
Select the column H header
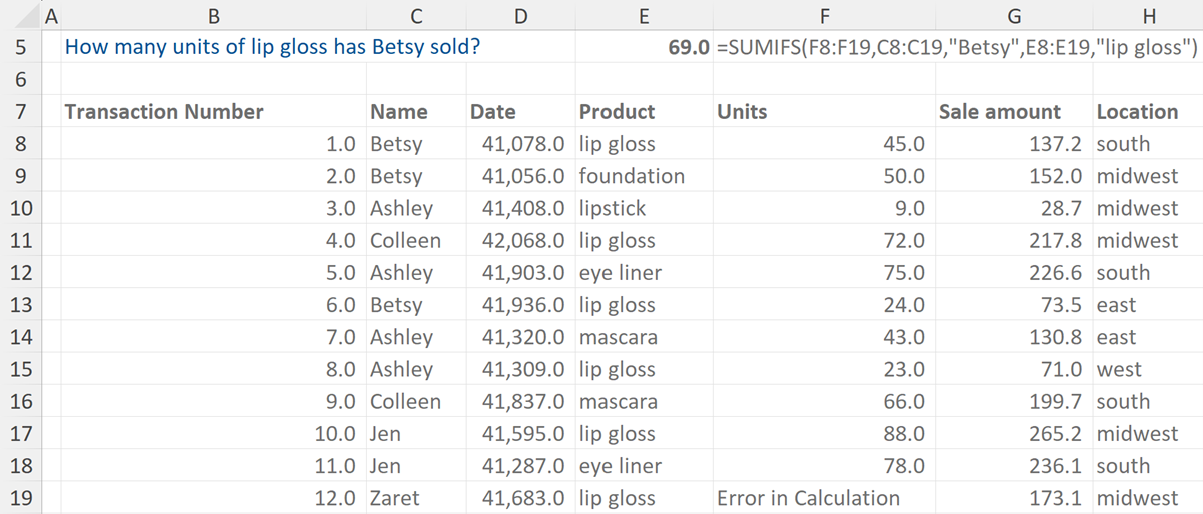tap(1148, 15)
